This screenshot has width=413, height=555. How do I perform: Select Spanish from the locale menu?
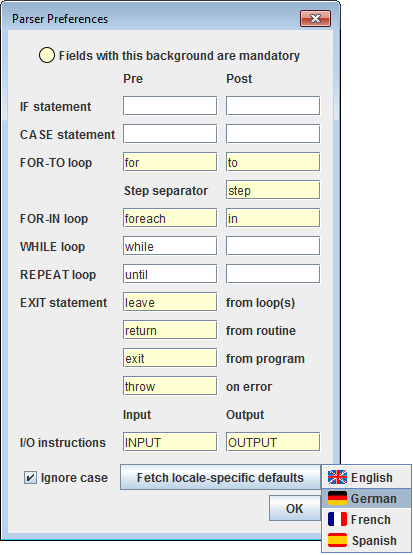(x=366, y=540)
